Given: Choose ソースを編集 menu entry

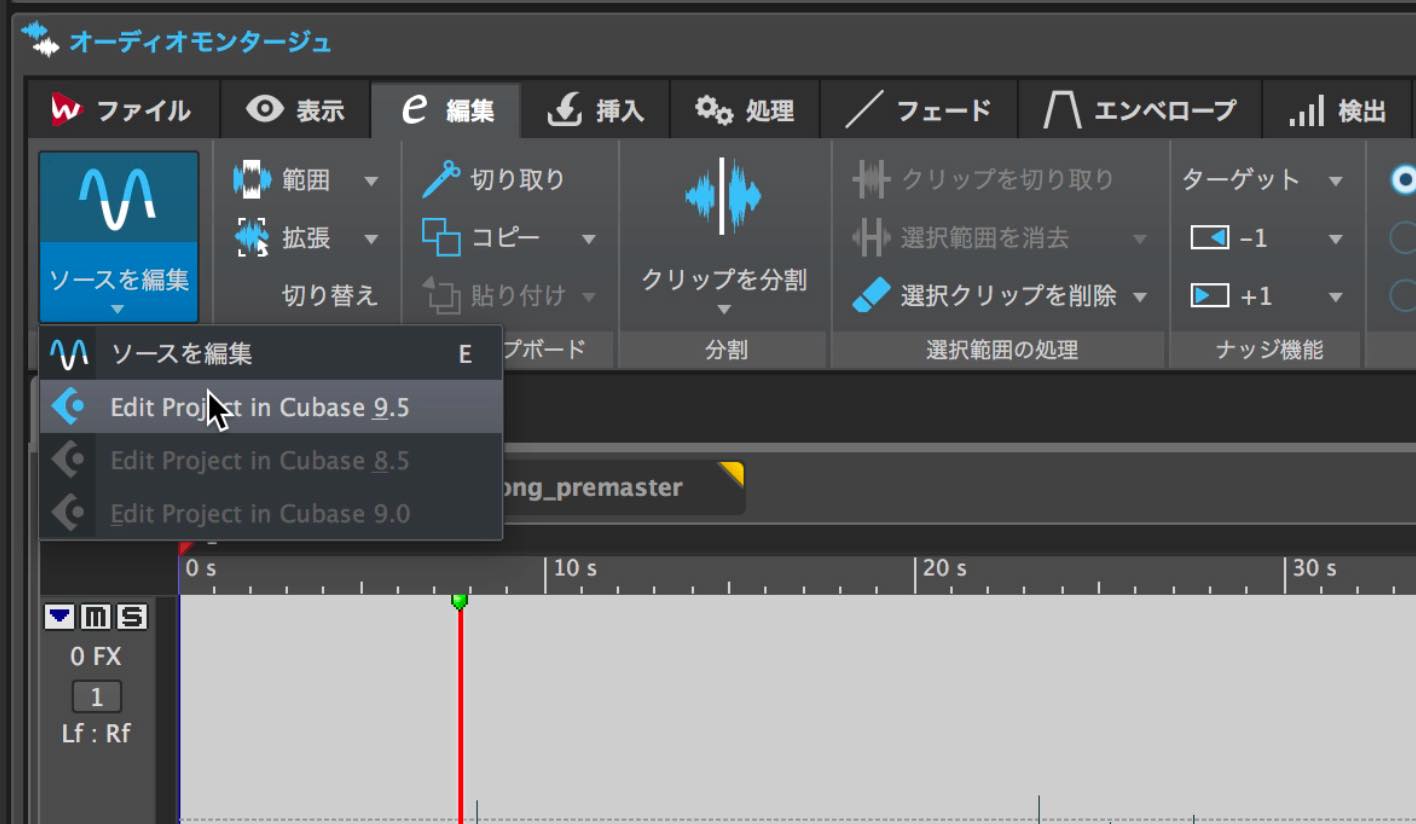Looking at the screenshot, I should [271, 353].
